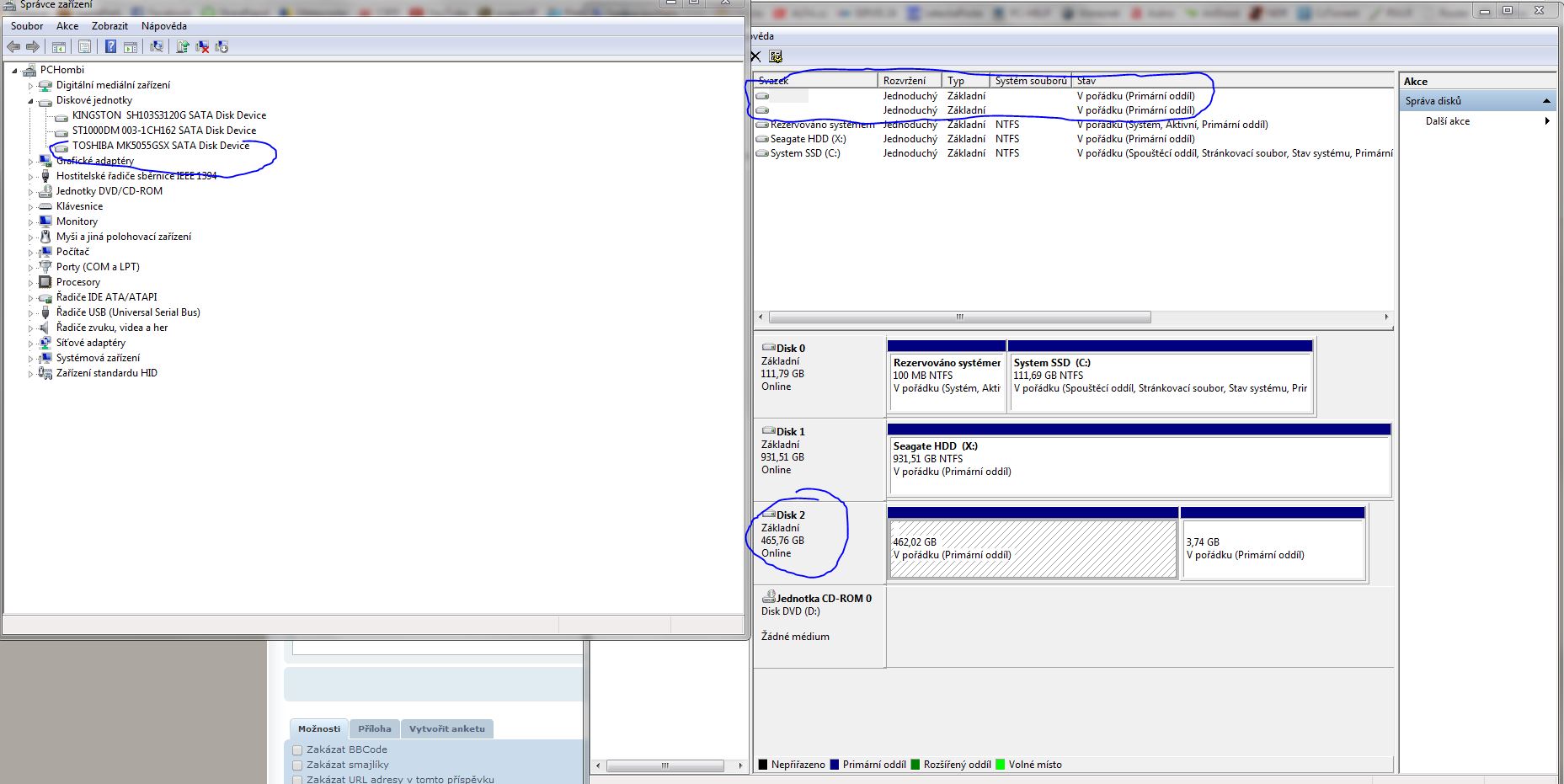Open the blue Help question-mark toolbar icon
This screenshot has height=784, width=1564.
pyautogui.click(x=110, y=47)
